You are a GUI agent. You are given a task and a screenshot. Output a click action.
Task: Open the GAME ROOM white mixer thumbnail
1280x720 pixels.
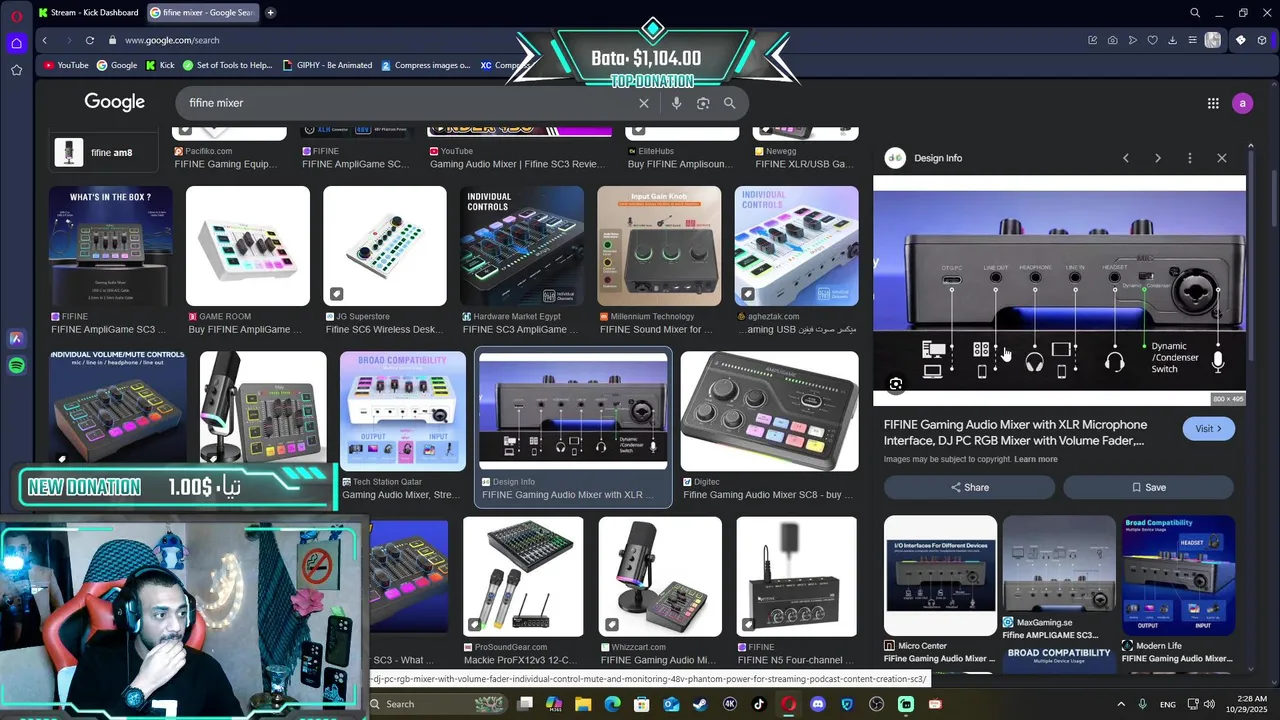pyautogui.click(x=248, y=246)
